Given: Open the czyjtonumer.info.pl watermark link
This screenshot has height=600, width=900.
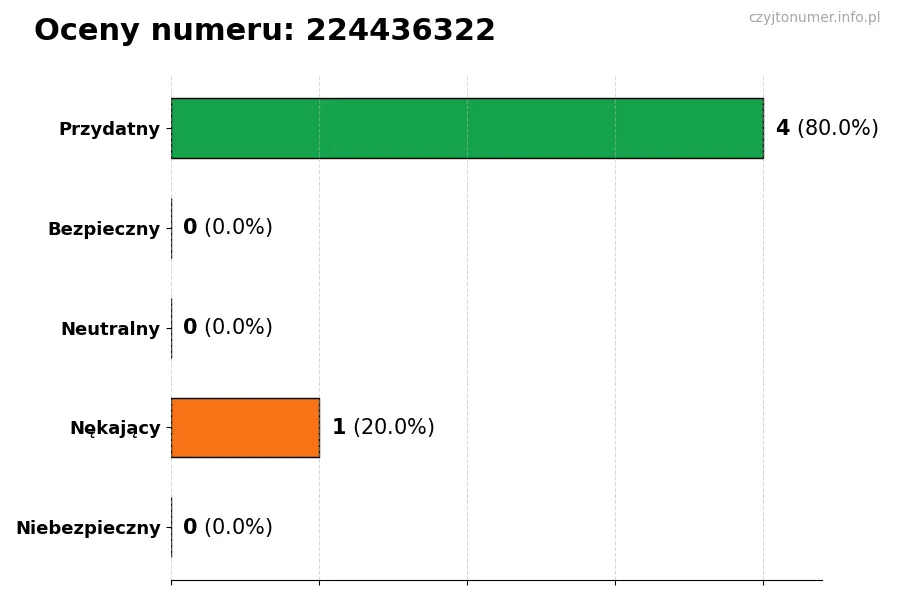Looking at the screenshot, I should click(x=814, y=18).
